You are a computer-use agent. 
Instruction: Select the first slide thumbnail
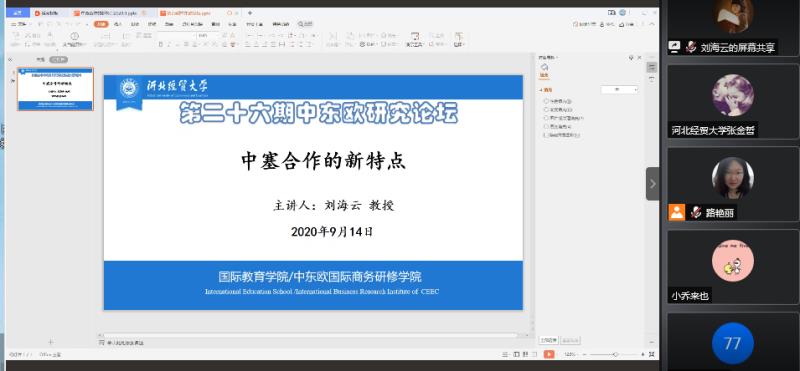click(56, 89)
